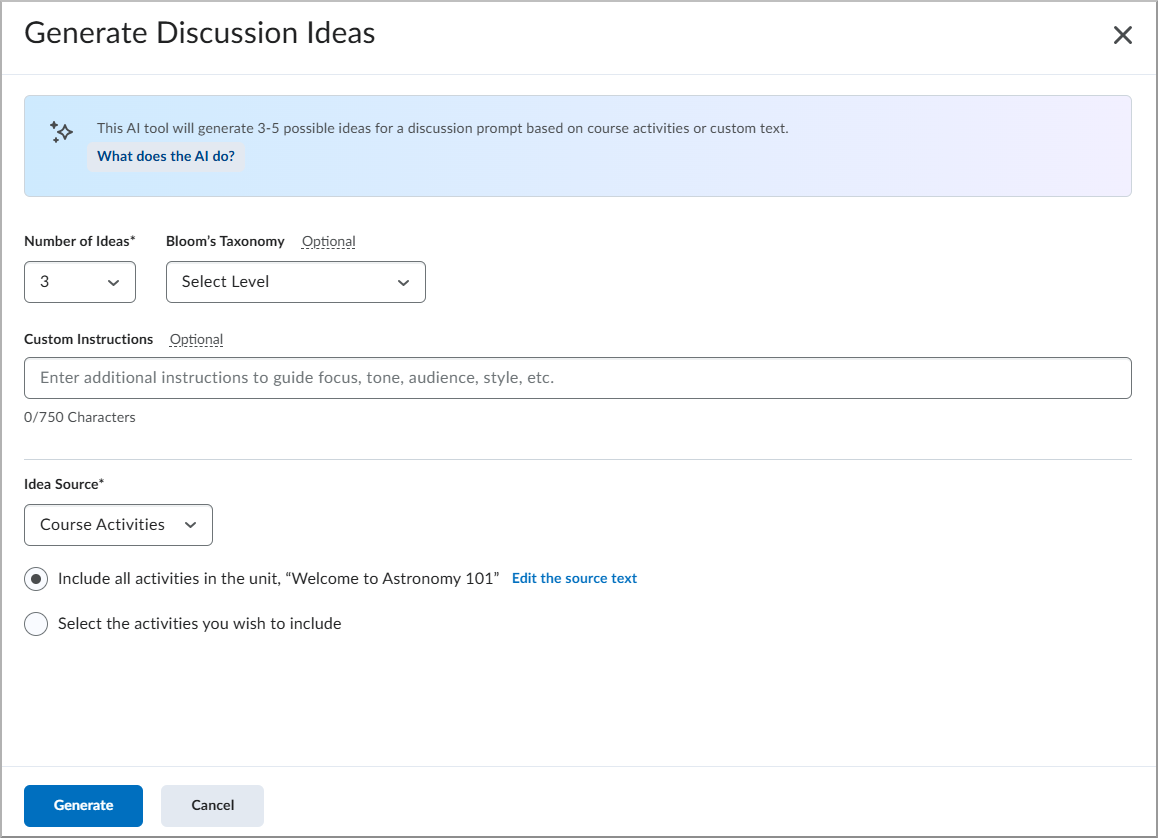
Task: Expand the Course Activities selector
Action: [118, 525]
